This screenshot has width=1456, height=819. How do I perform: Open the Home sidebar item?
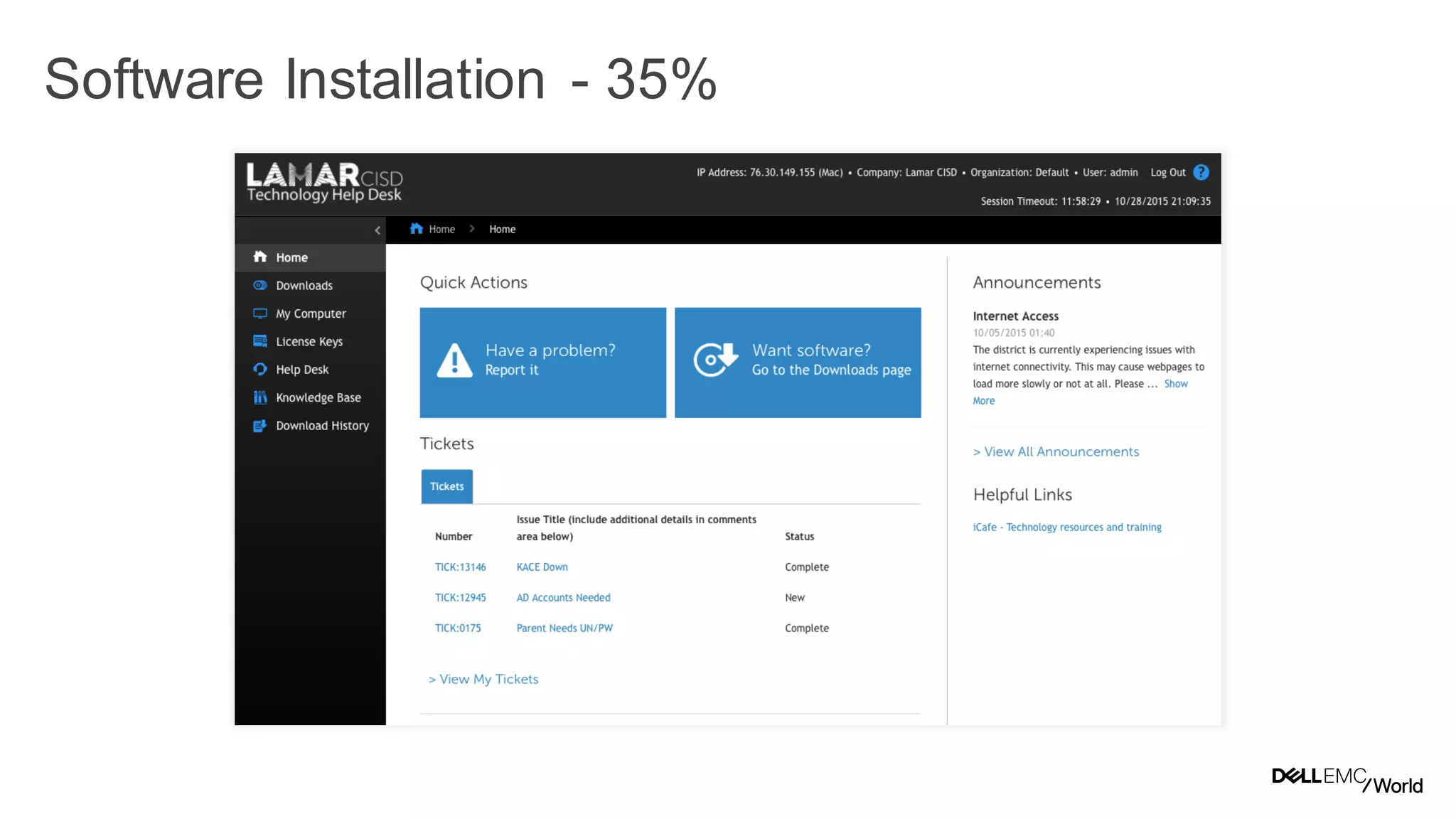coord(311,257)
